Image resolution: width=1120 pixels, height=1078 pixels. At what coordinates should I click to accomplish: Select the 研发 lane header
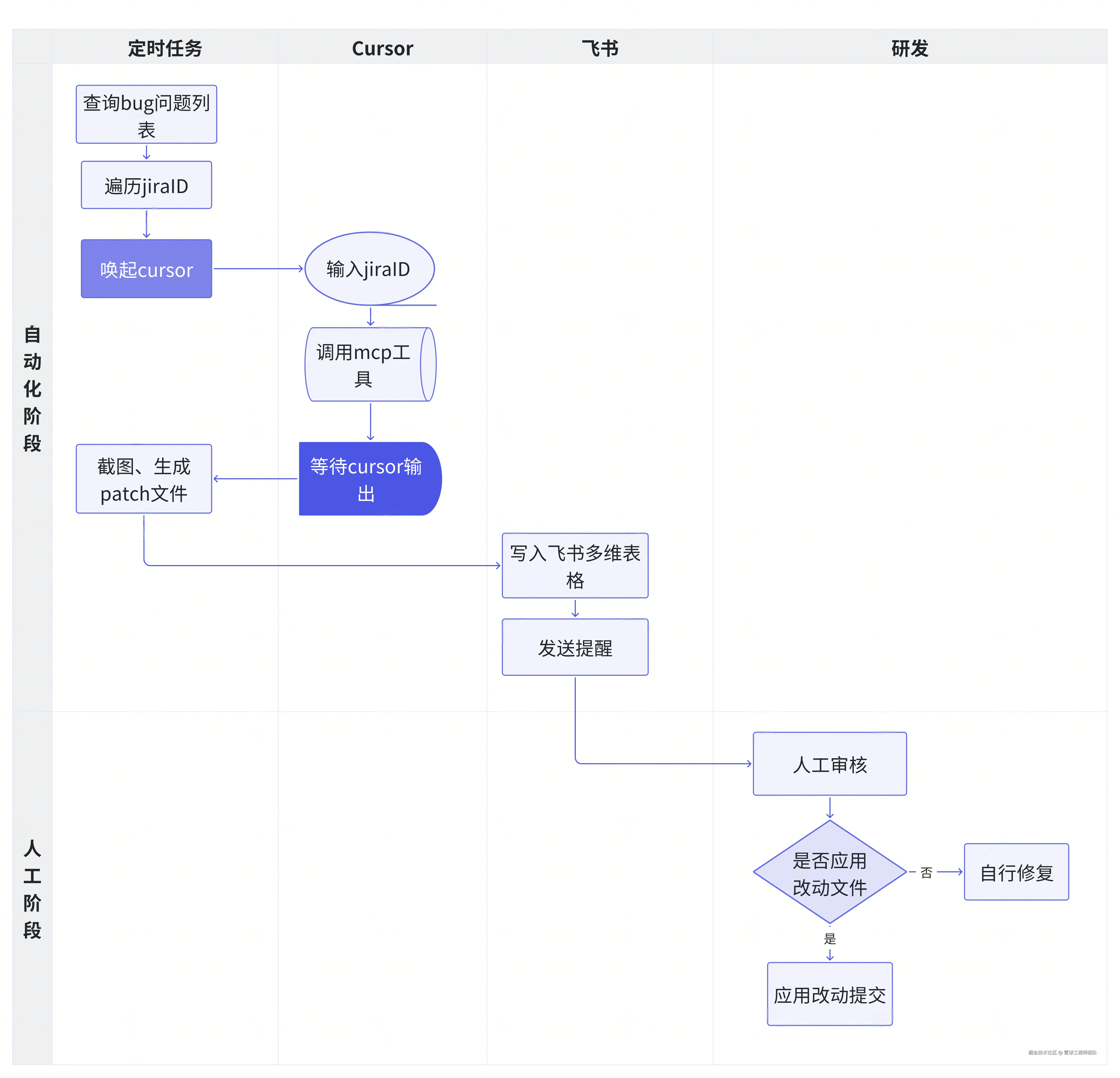(x=910, y=48)
